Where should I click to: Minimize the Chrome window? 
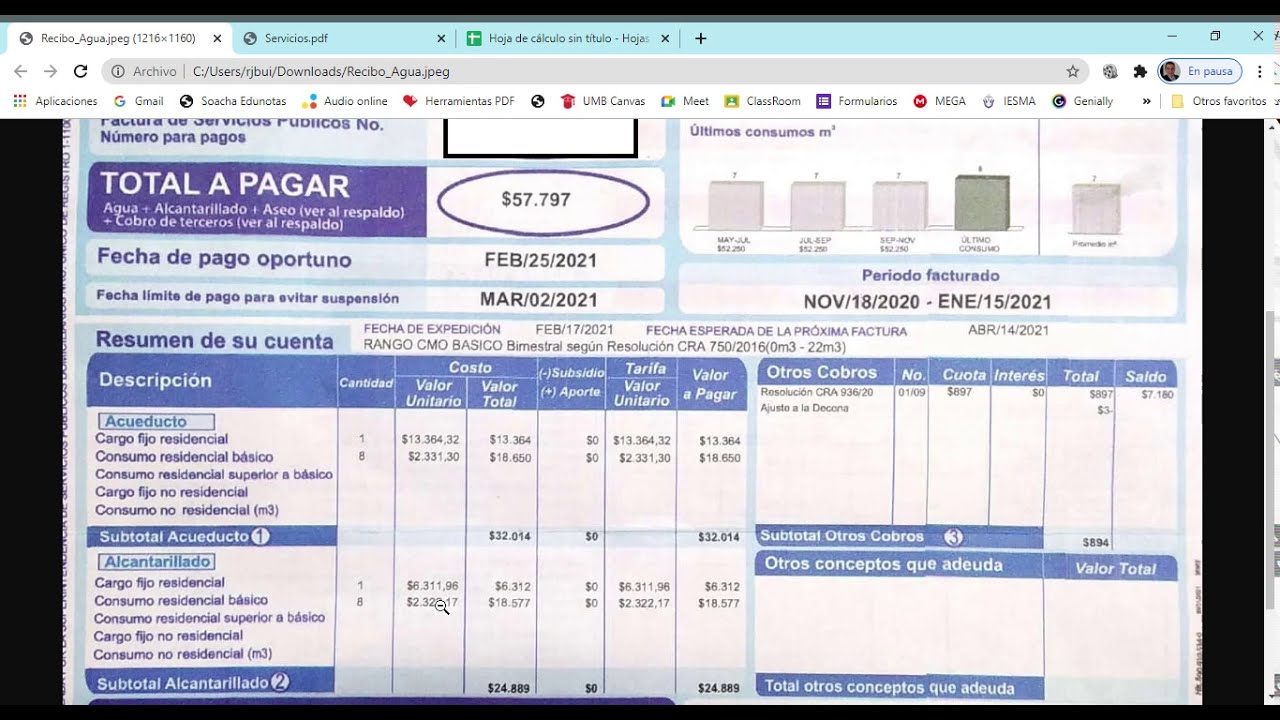pyautogui.click(x=1172, y=36)
